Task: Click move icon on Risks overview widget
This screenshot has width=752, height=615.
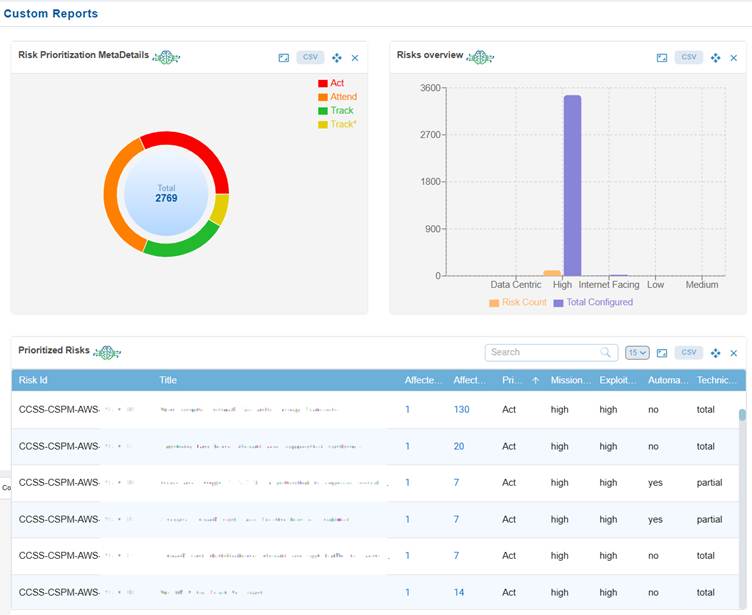Action: pyautogui.click(x=716, y=58)
